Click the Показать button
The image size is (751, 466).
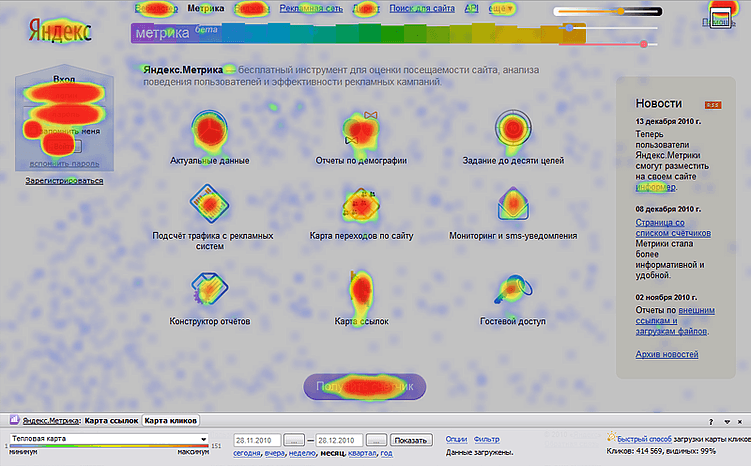click(411, 440)
